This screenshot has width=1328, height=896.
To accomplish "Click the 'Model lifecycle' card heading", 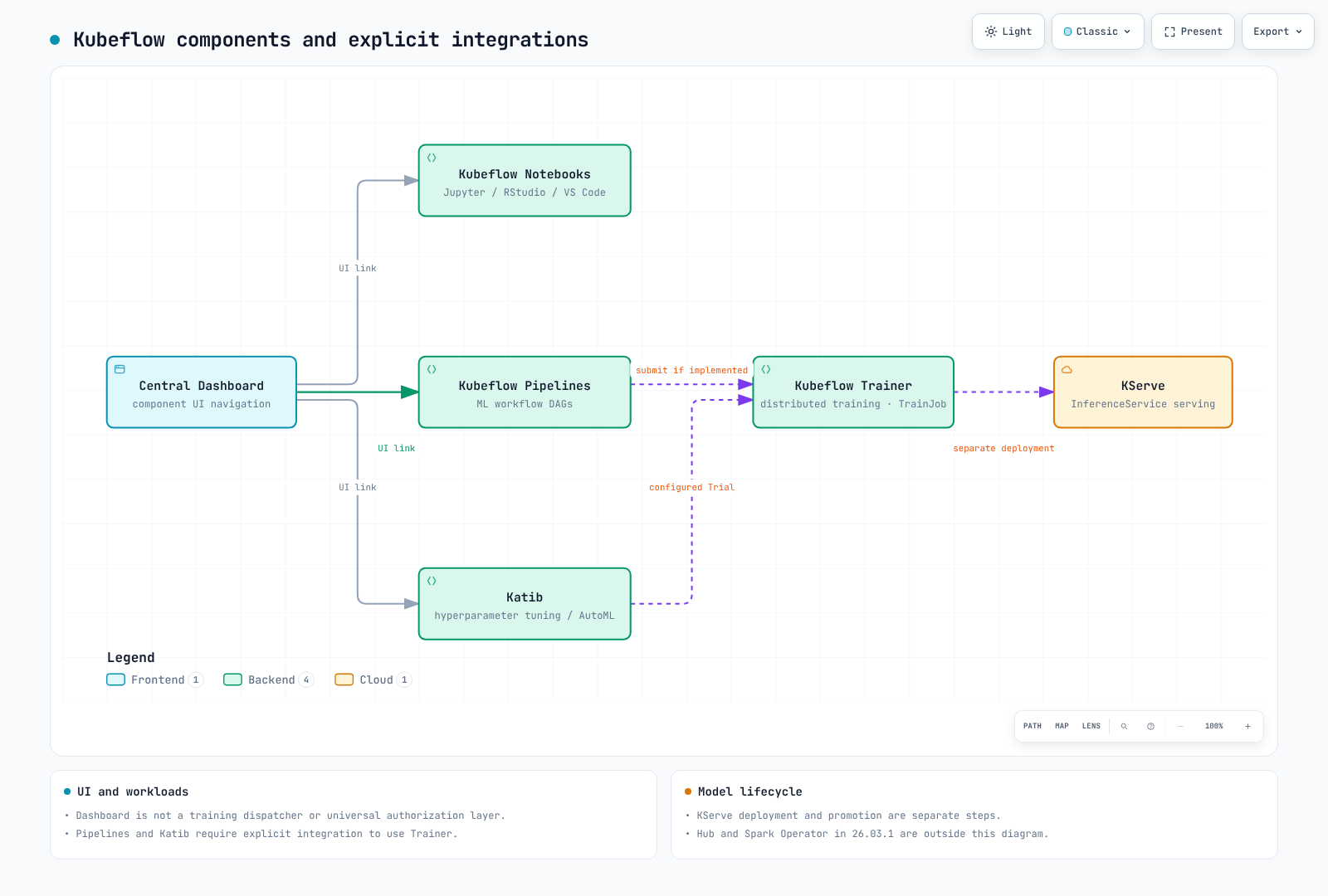I will coord(749,791).
